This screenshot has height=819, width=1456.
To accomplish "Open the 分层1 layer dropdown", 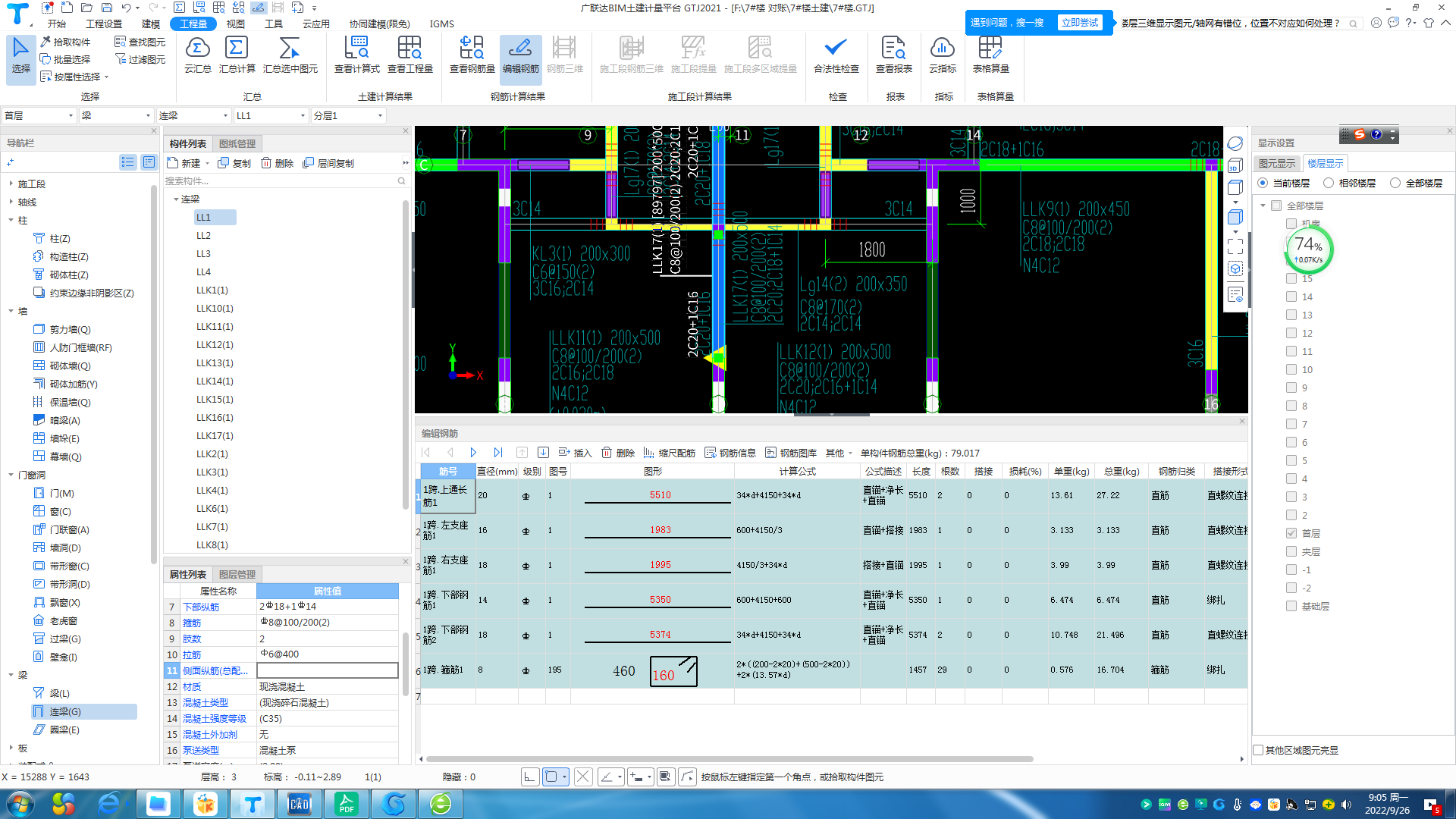I will tap(348, 115).
